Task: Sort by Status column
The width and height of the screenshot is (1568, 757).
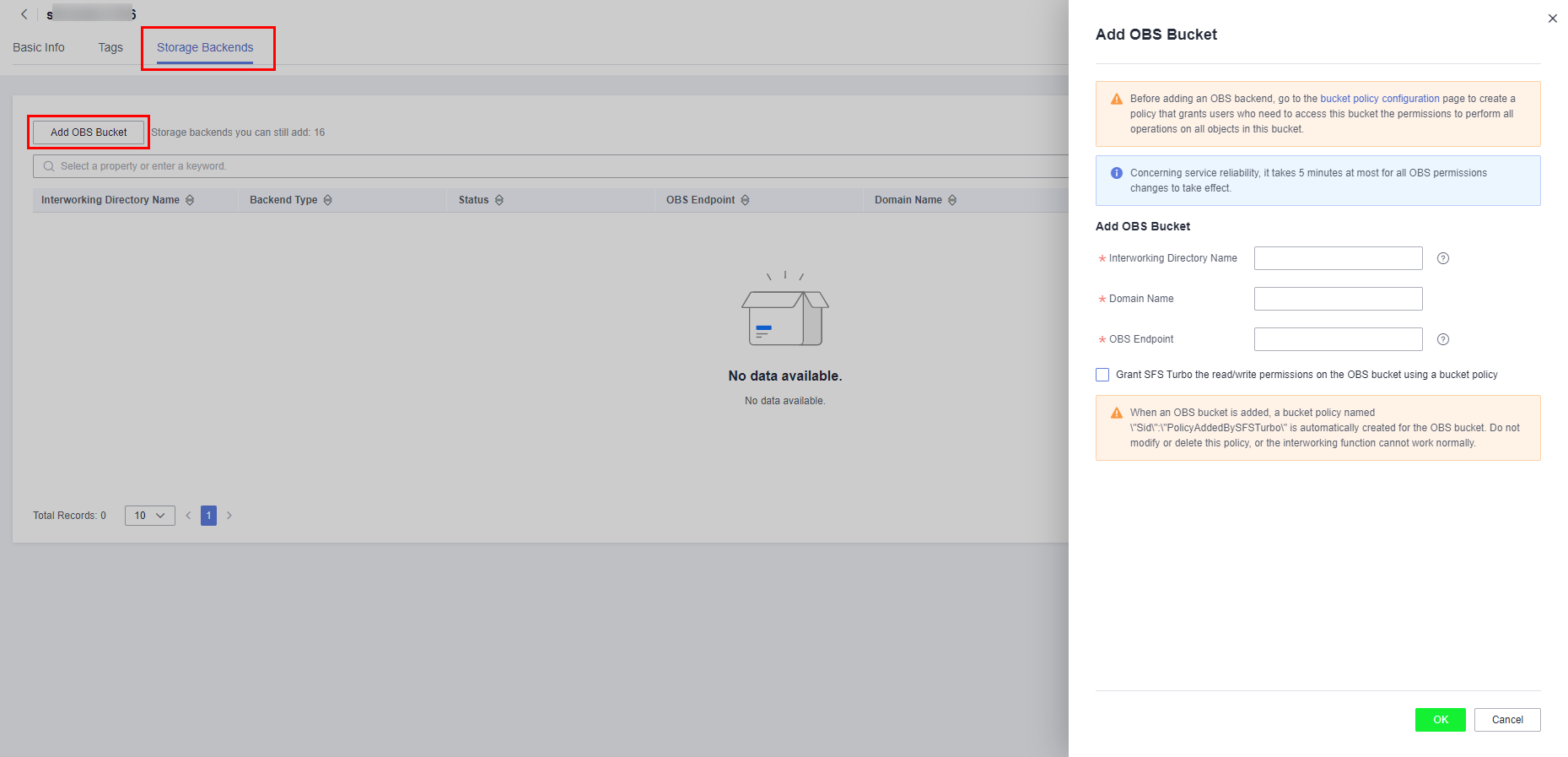Action: [x=499, y=200]
